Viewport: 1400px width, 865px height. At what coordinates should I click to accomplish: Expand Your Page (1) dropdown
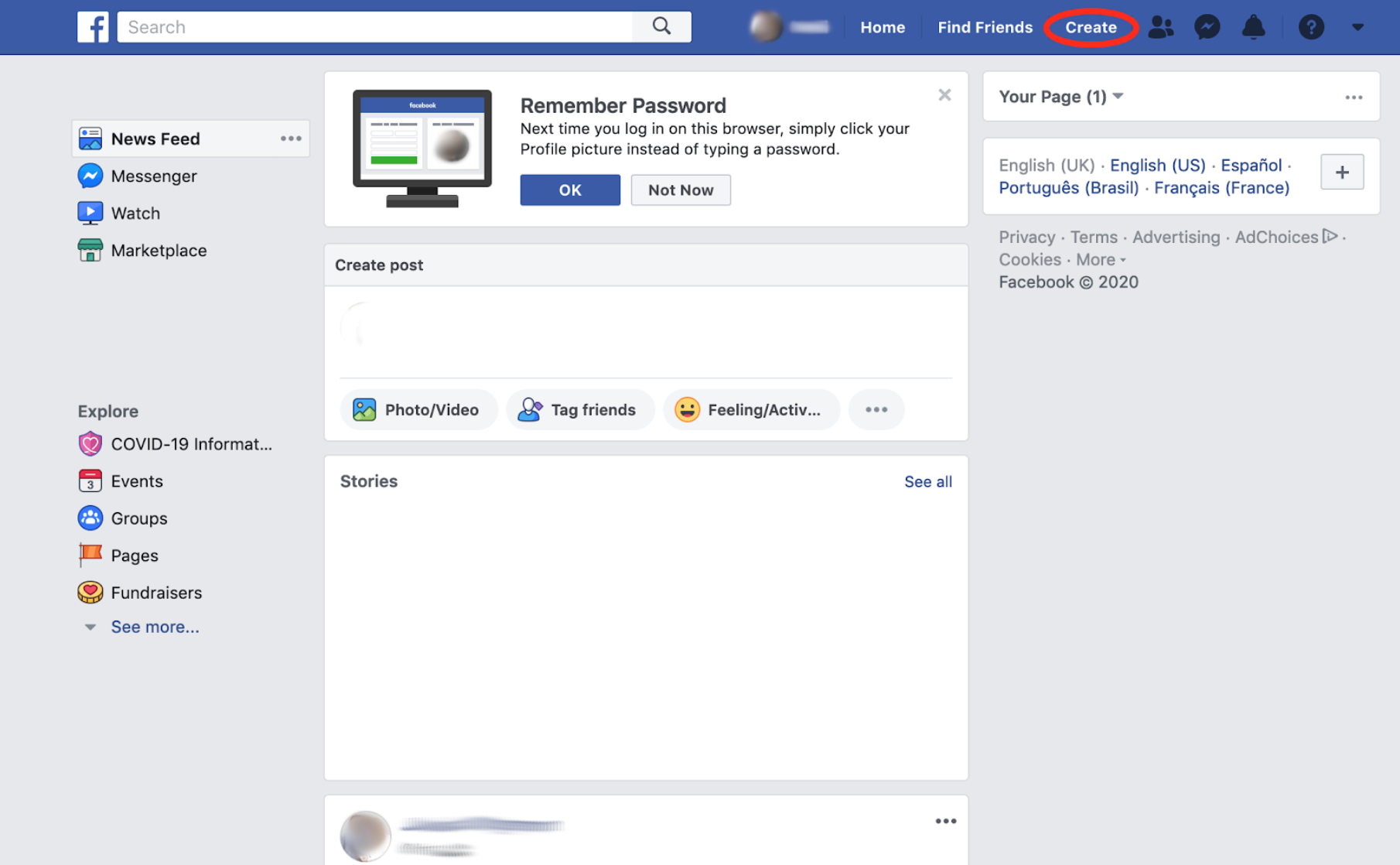pos(1060,96)
